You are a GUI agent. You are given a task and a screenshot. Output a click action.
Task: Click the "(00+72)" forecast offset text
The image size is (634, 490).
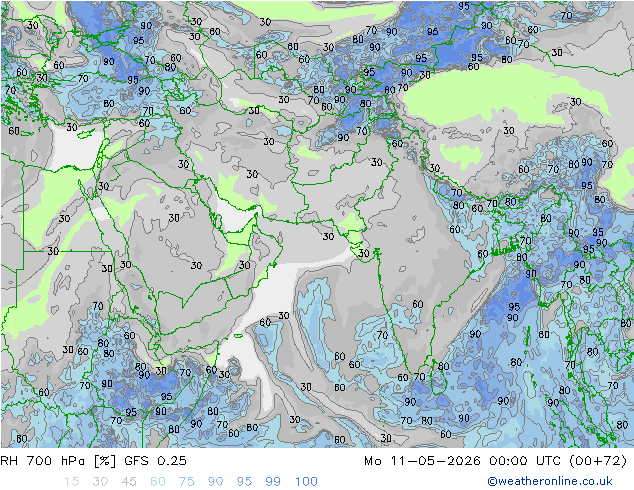pyautogui.click(x=598, y=460)
